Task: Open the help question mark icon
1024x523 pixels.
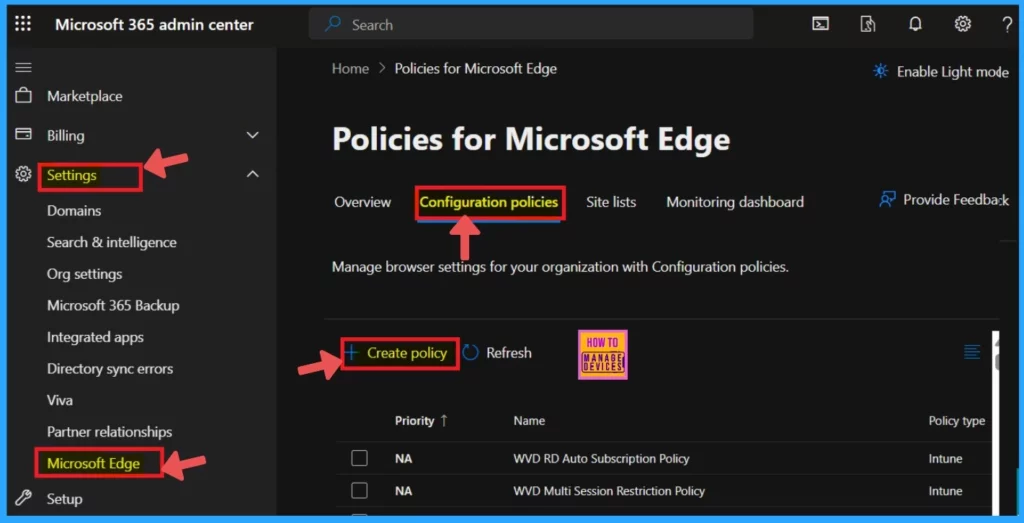Action: click(x=1007, y=25)
